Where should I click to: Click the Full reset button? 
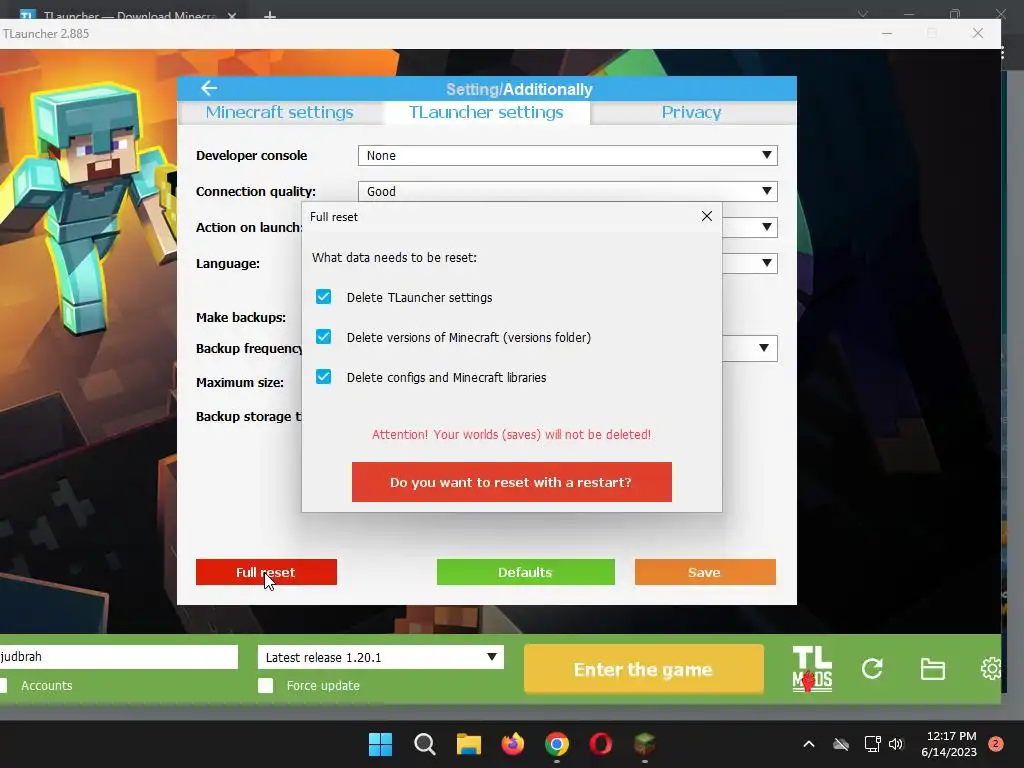click(x=266, y=572)
